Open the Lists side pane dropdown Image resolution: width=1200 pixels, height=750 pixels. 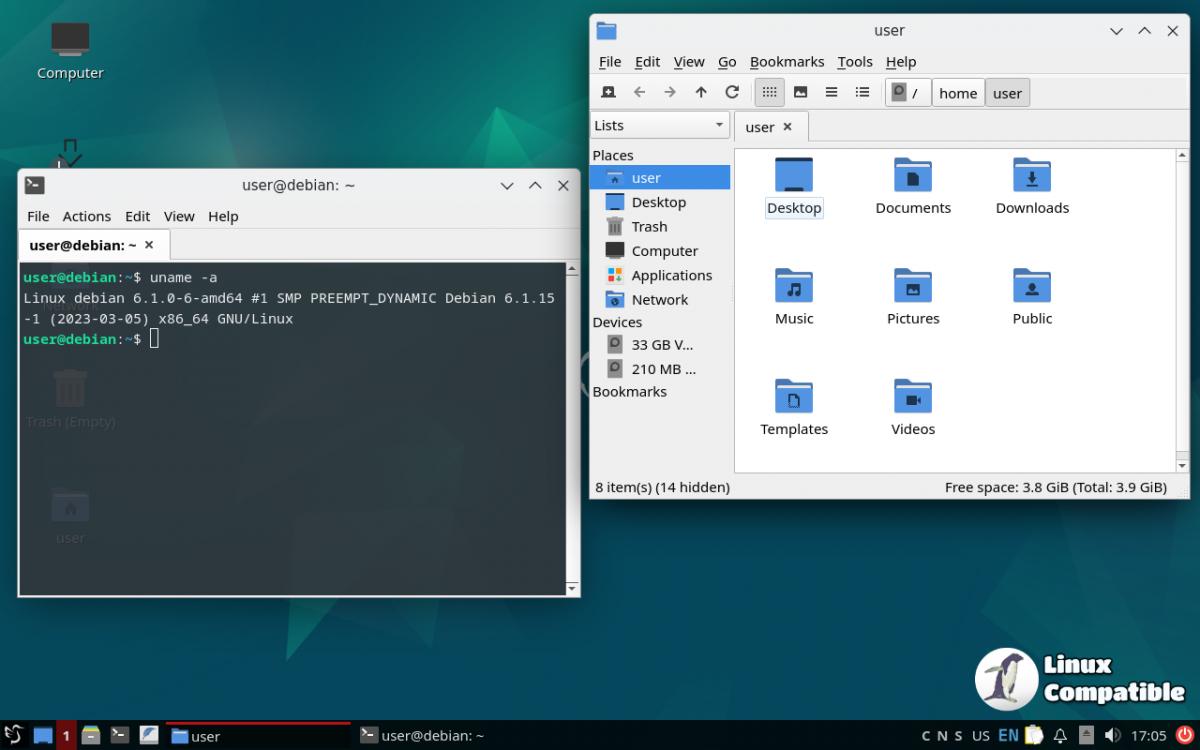pos(660,125)
